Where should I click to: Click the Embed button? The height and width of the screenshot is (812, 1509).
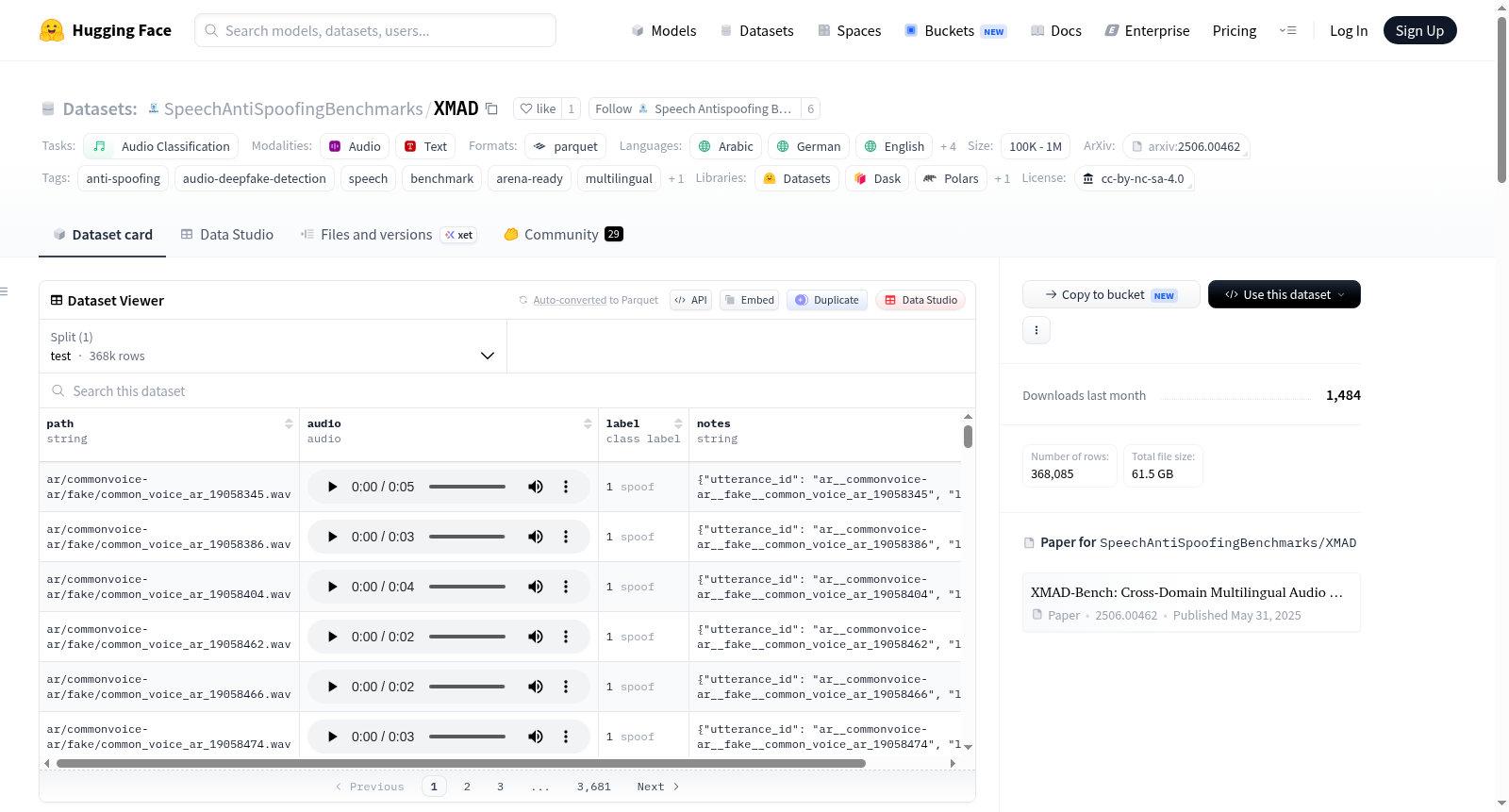coord(749,300)
